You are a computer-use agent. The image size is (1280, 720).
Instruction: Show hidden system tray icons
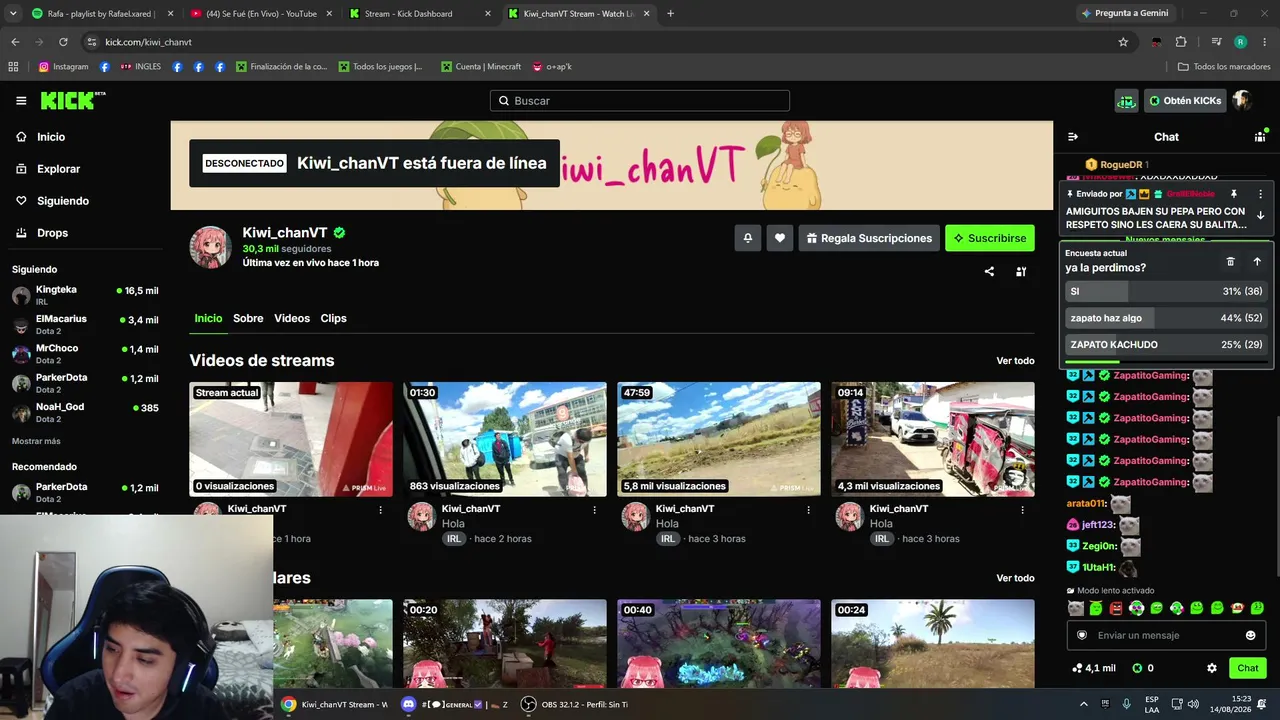[1083, 704]
